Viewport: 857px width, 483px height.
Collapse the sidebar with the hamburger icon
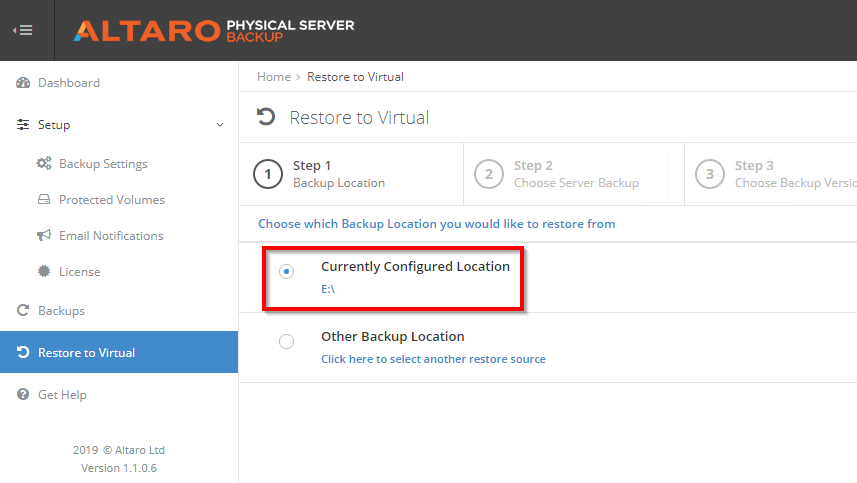(22, 30)
